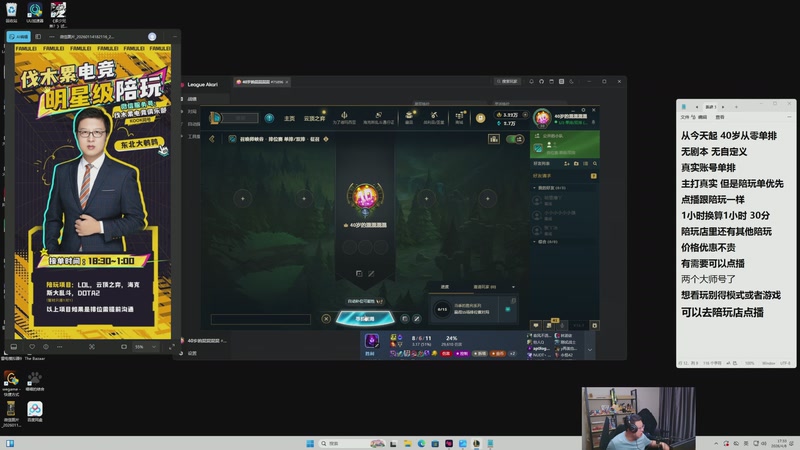Open the 文件 menu in Notepad
Image resolution: width=800 pixels, height=450 pixels.
685,117
